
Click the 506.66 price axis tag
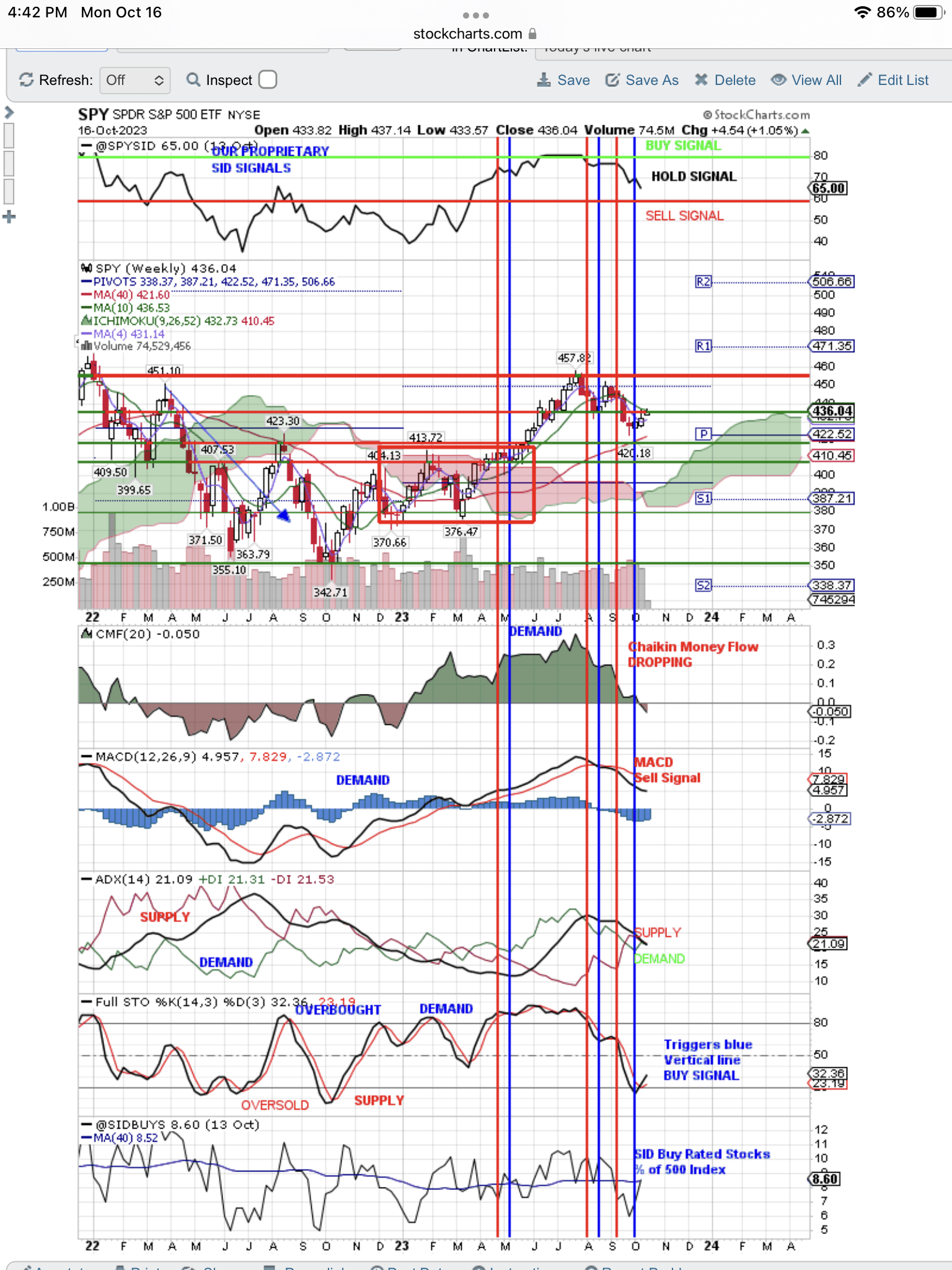pos(832,282)
